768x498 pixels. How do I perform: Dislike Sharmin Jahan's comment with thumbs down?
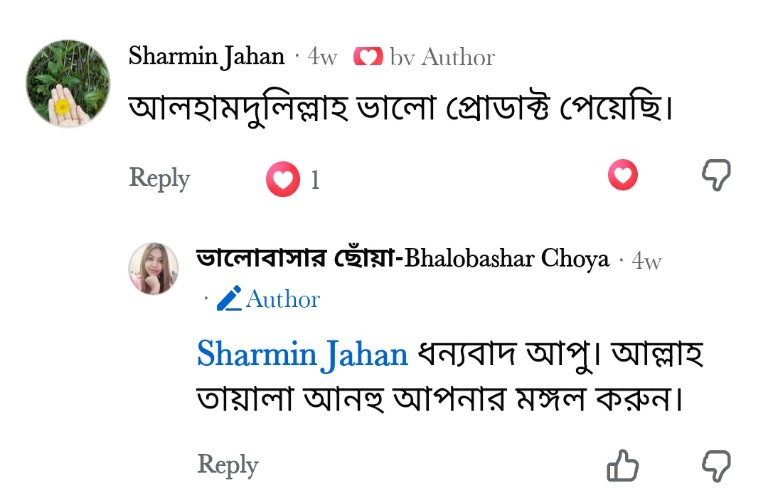pos(716,174)
